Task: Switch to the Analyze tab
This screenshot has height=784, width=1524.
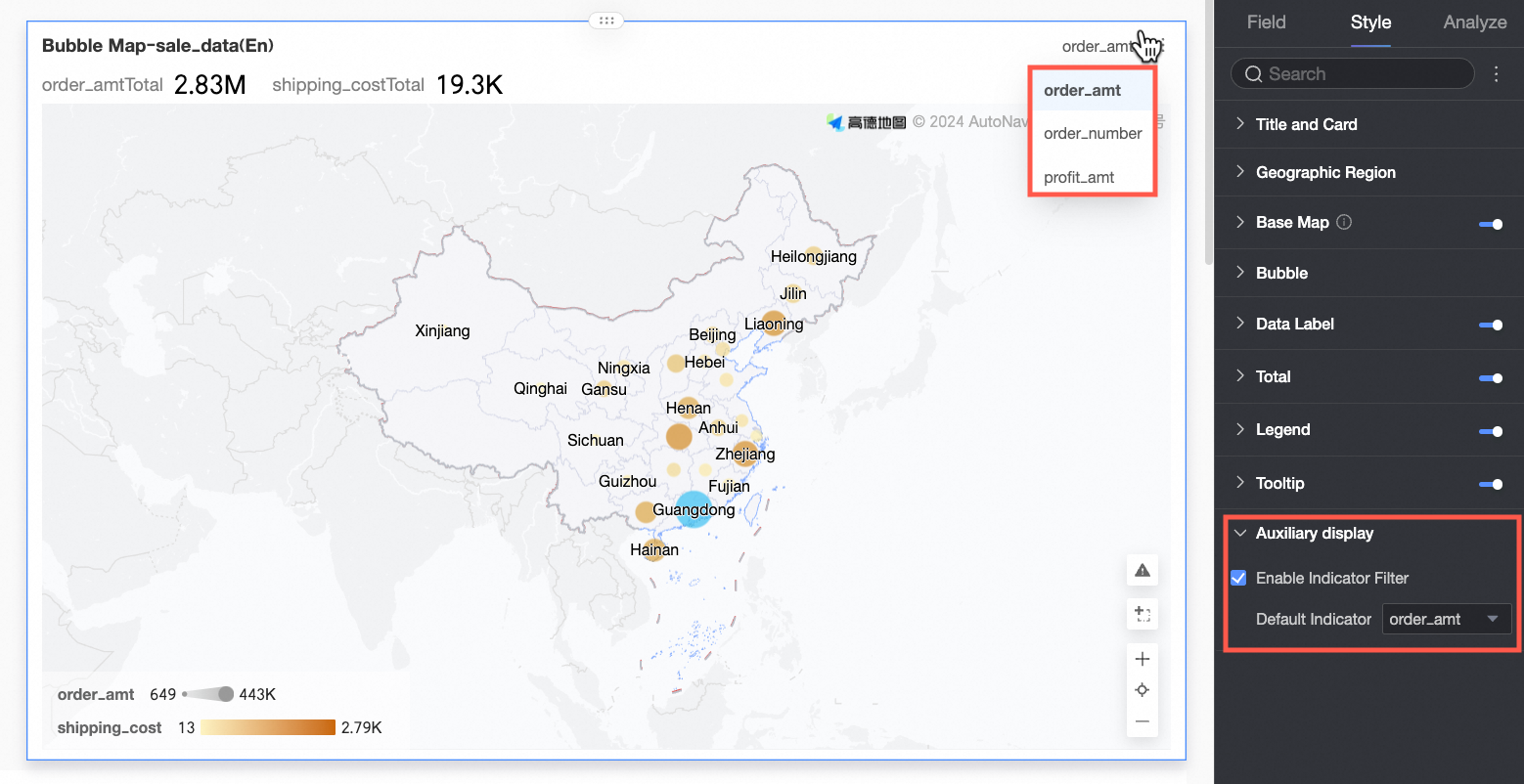Action: [x=1475, y=22]
